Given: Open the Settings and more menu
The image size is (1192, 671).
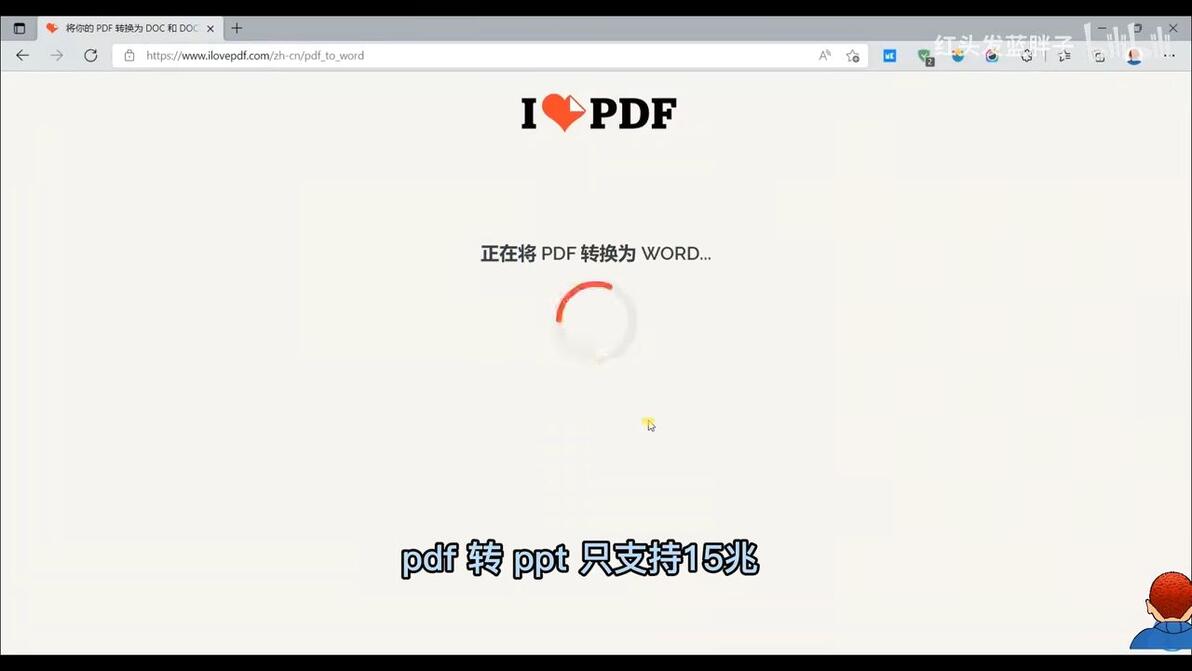Looking at the screenshot, I should click(x=1169, y=55).
